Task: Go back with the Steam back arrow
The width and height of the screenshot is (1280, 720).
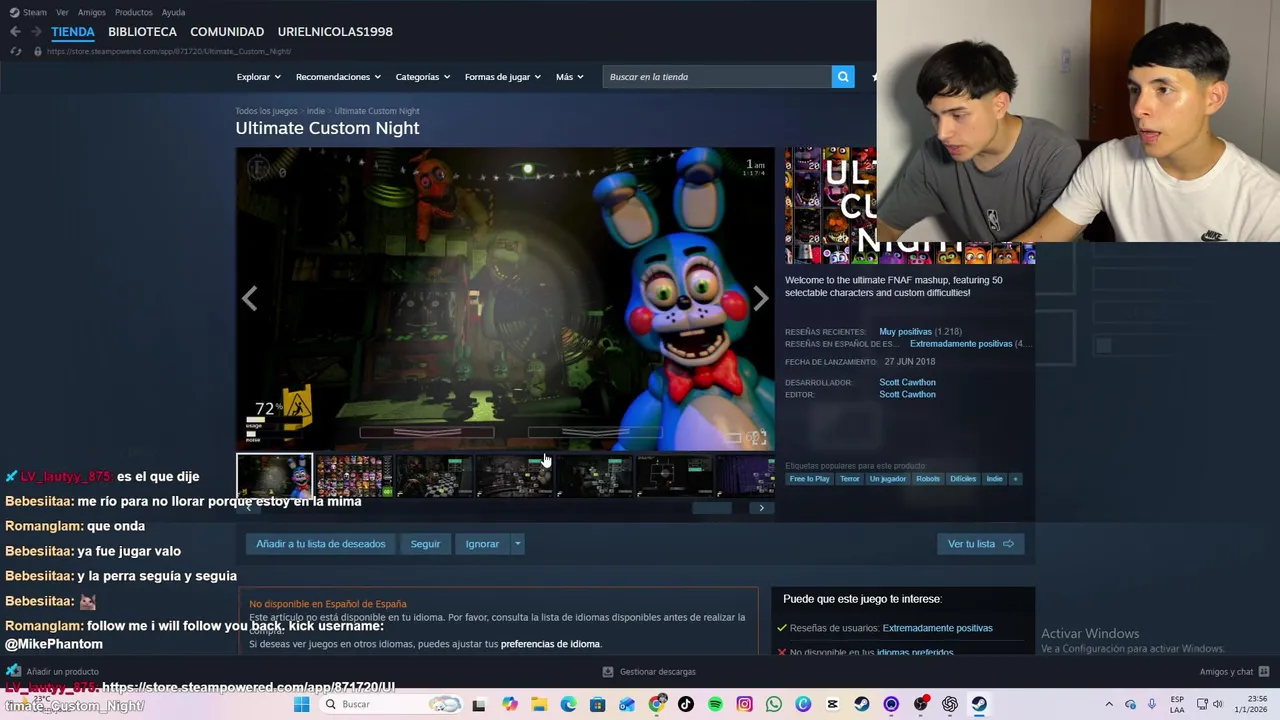Action: point(15,32)
